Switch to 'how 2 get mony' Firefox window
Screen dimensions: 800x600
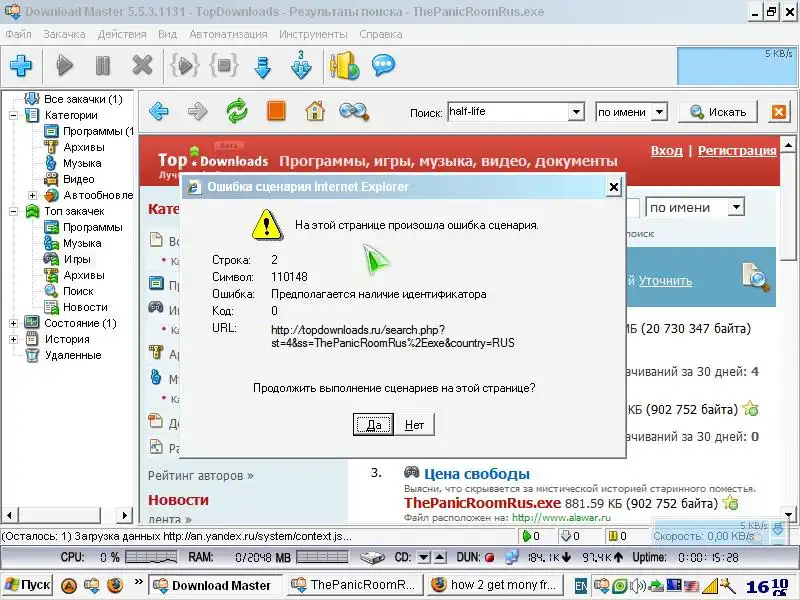pos(495,585)
